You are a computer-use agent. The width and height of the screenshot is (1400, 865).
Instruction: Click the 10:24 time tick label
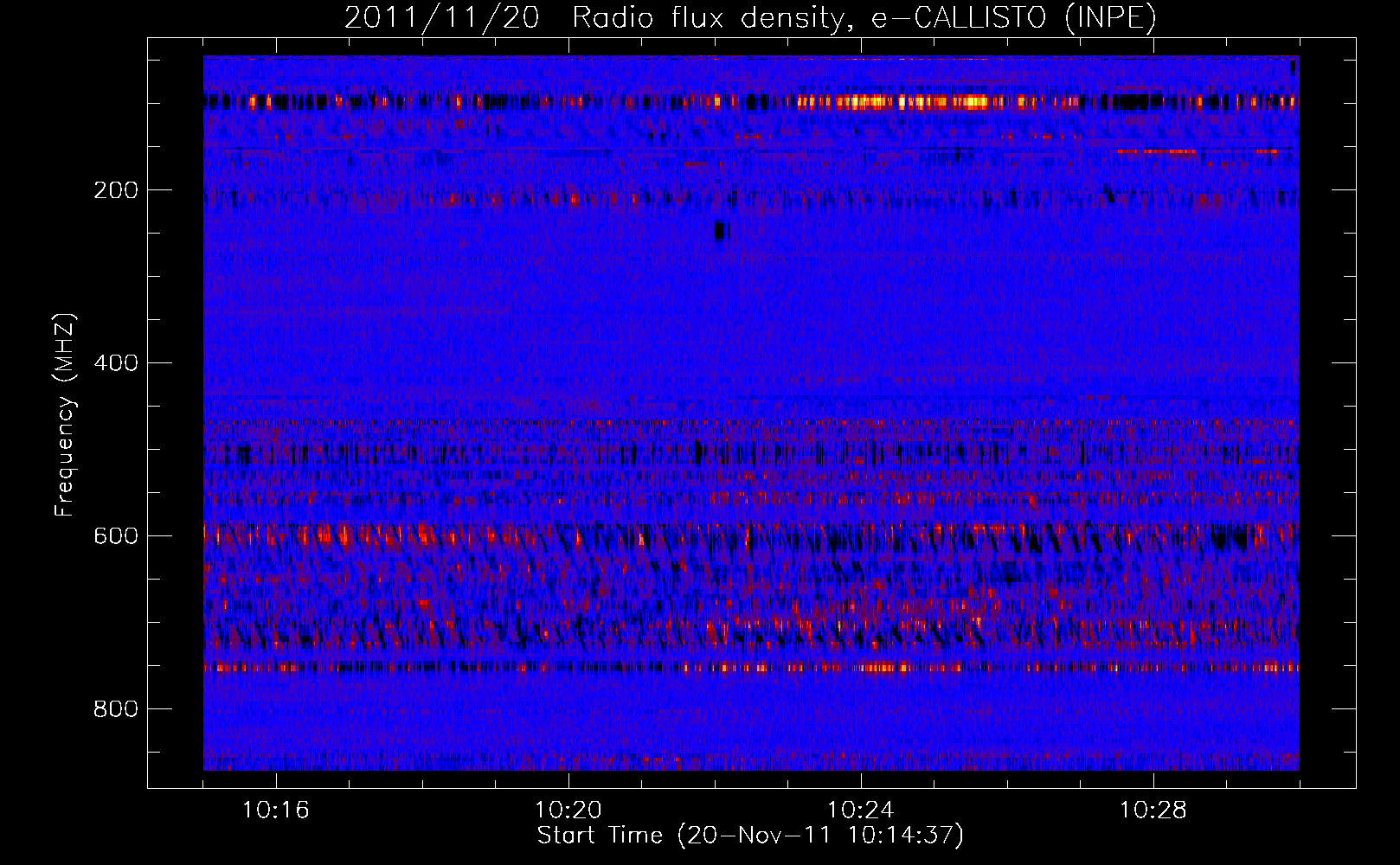coord(861,811)
